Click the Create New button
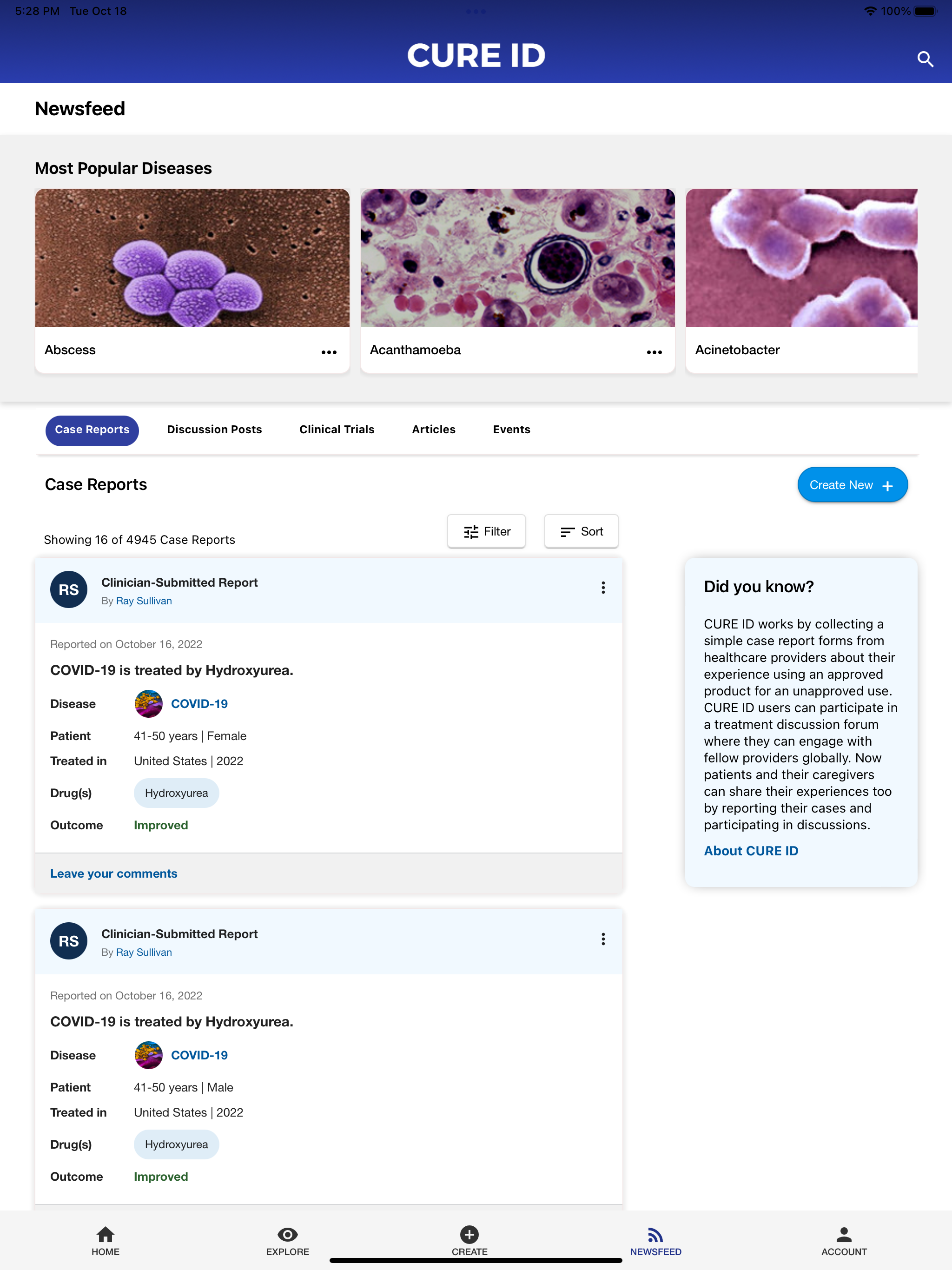The image size is (952, 1270). 852,484
